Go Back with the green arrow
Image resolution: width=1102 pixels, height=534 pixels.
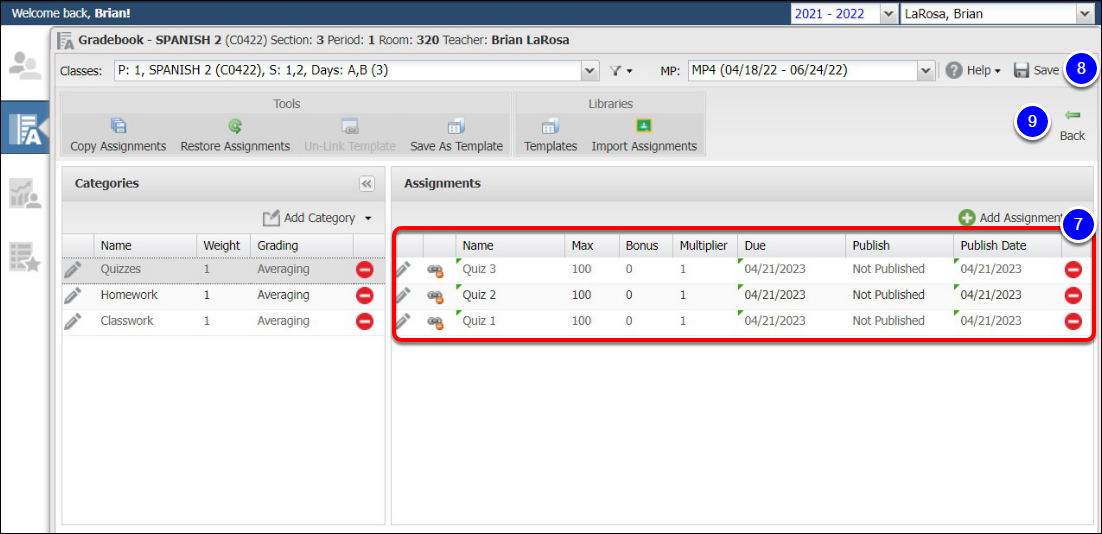[1072, 124]
